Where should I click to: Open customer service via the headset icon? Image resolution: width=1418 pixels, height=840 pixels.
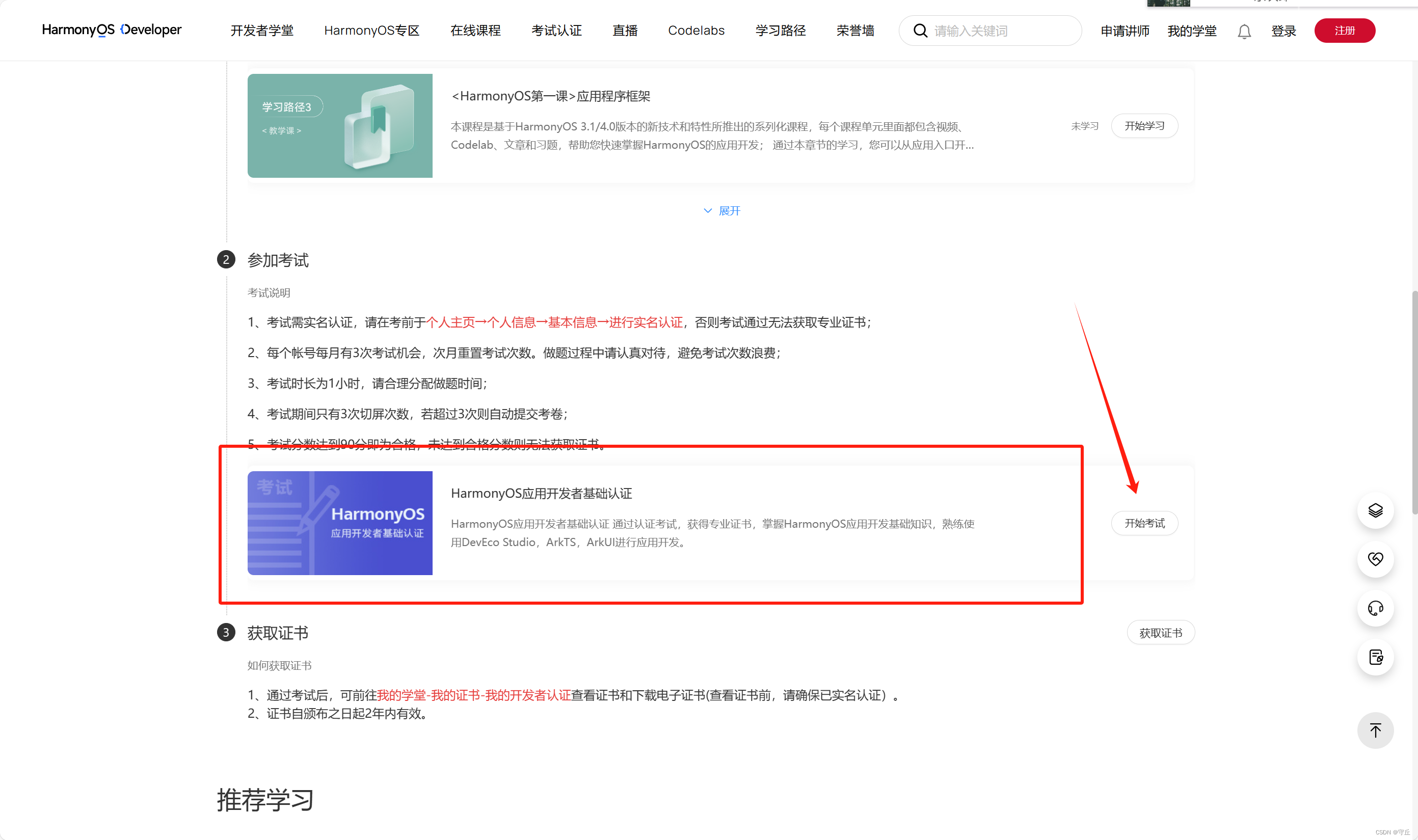pos(1375,609)
